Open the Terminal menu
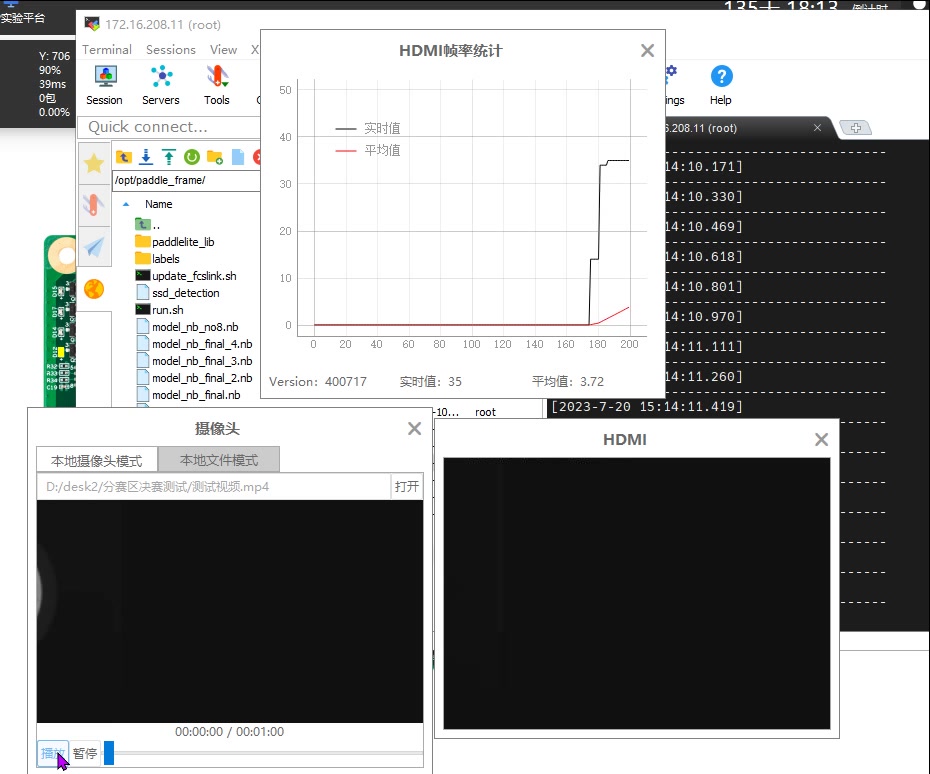 tap(107, 50)
